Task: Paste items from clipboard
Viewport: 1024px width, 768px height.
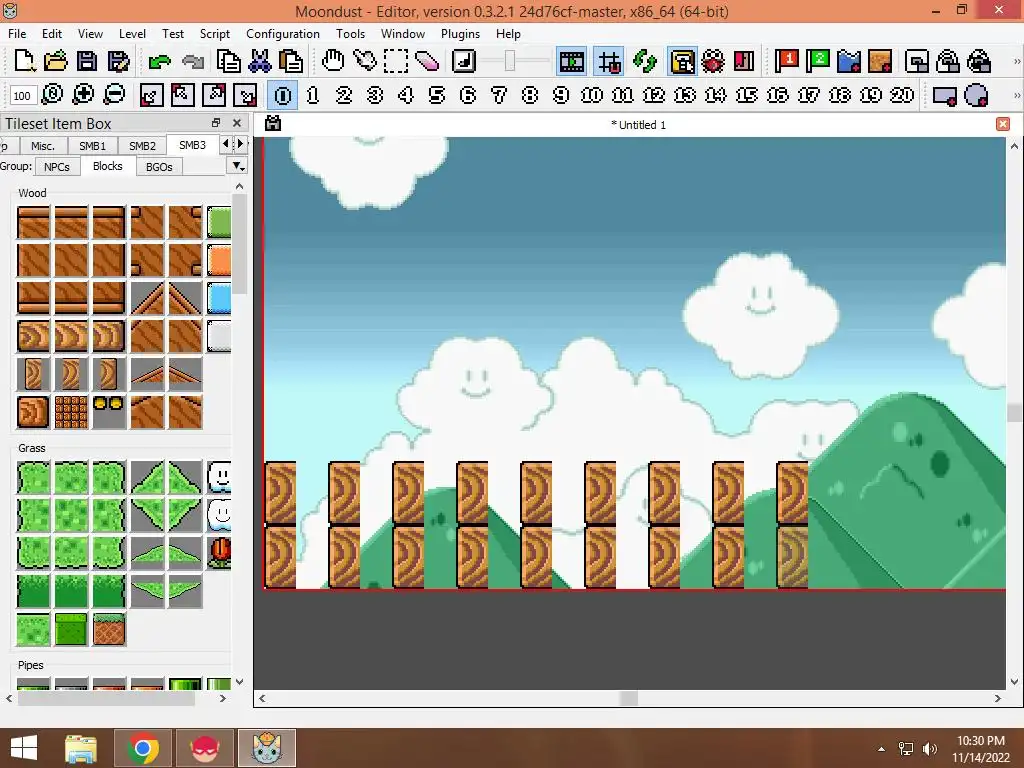Action: 291,61
